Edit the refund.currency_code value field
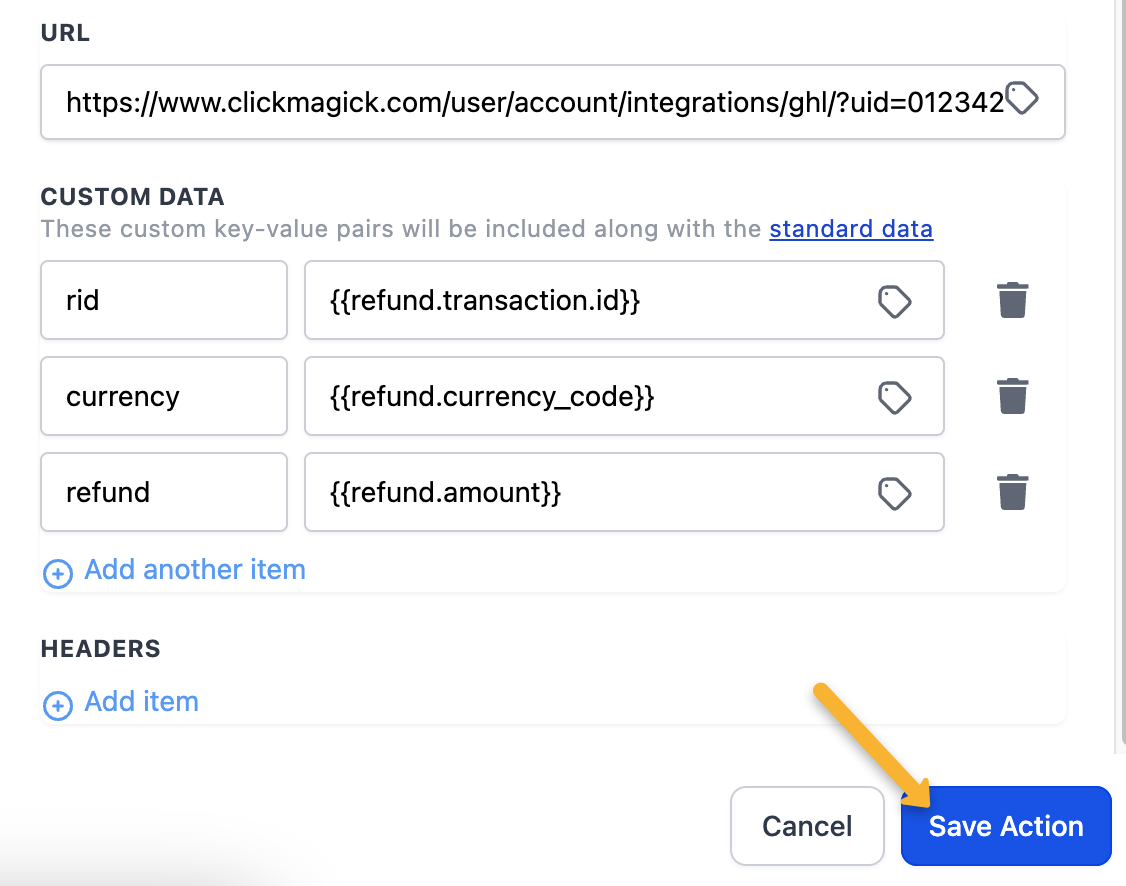Screen dimensions: 1126x886 [590, 397]
